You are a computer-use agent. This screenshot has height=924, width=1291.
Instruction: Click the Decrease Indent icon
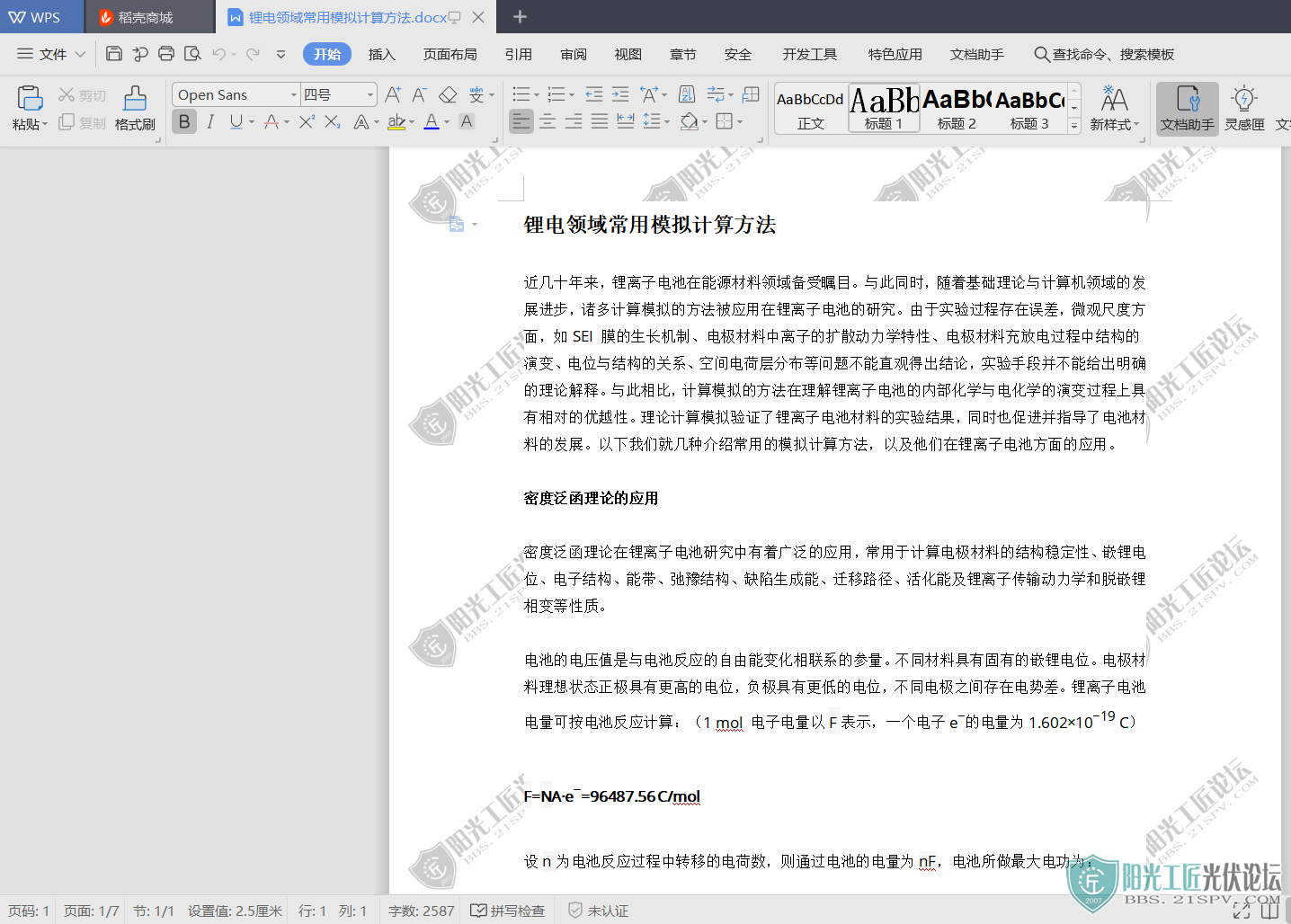pos(594,94)
